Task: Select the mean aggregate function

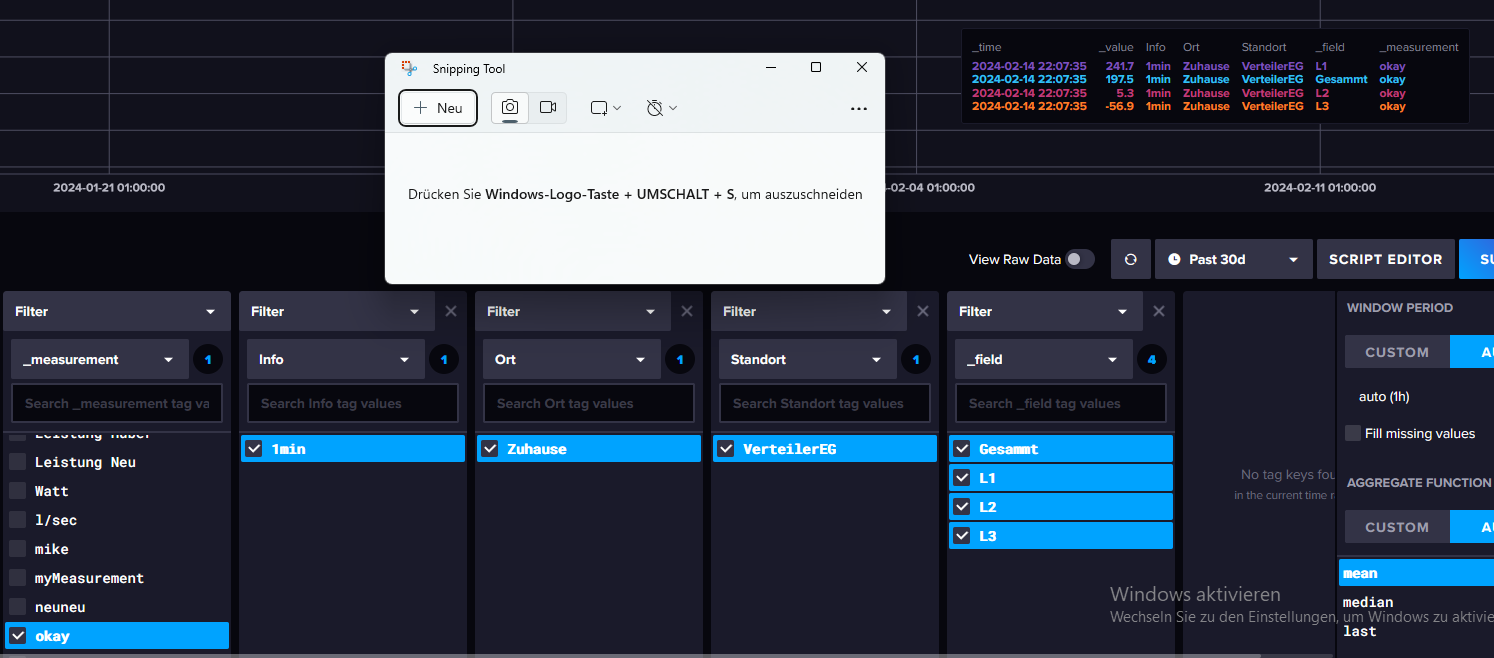Action: pos(1416,573)
